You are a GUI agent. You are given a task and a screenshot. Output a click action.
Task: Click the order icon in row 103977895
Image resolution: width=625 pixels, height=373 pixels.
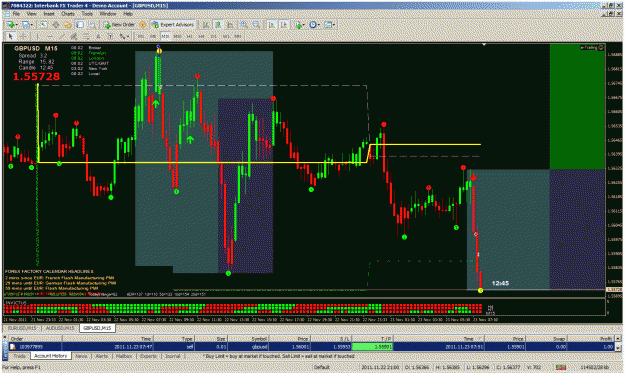(x=13, y=347)
